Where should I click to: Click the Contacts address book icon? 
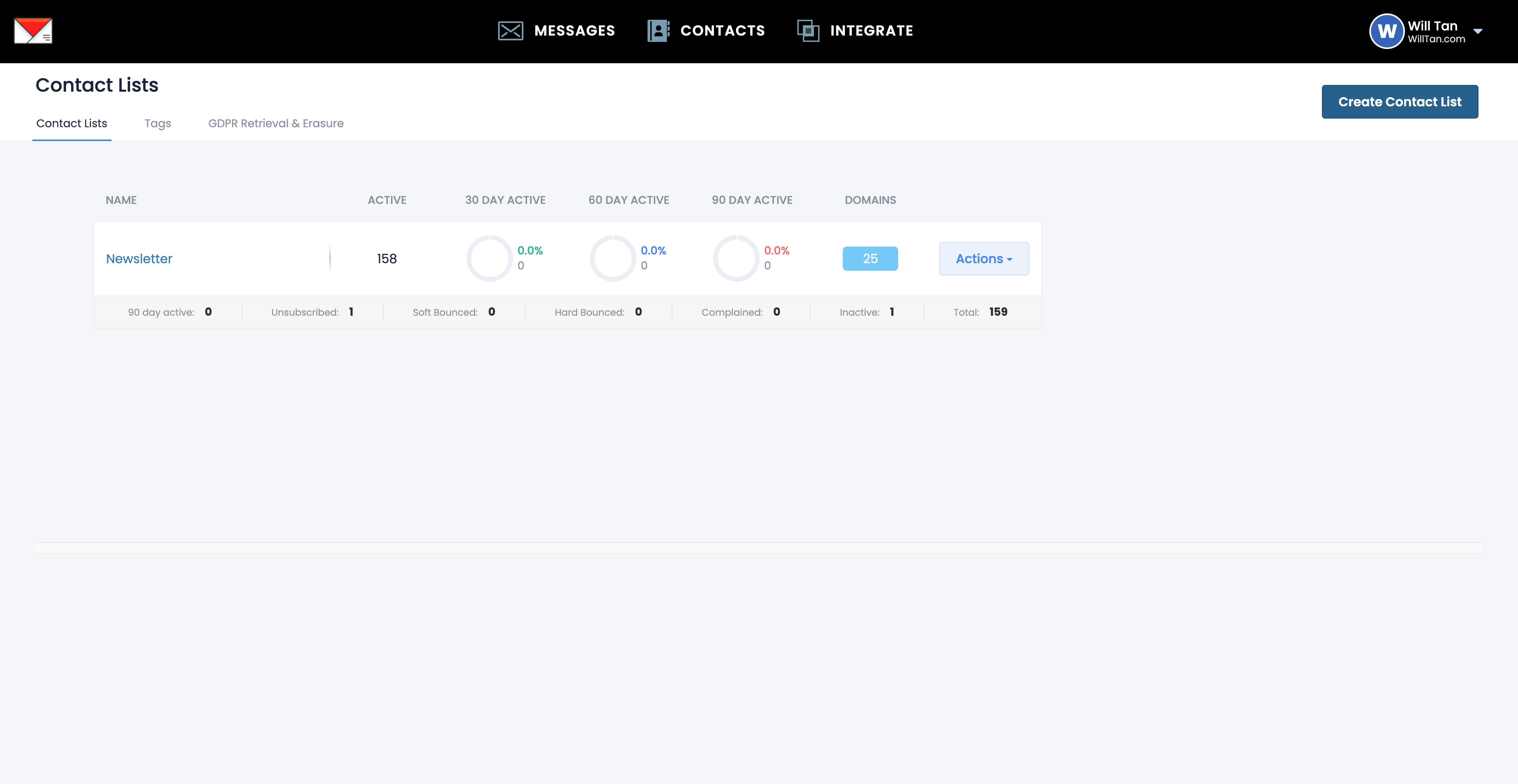(658, 31)
